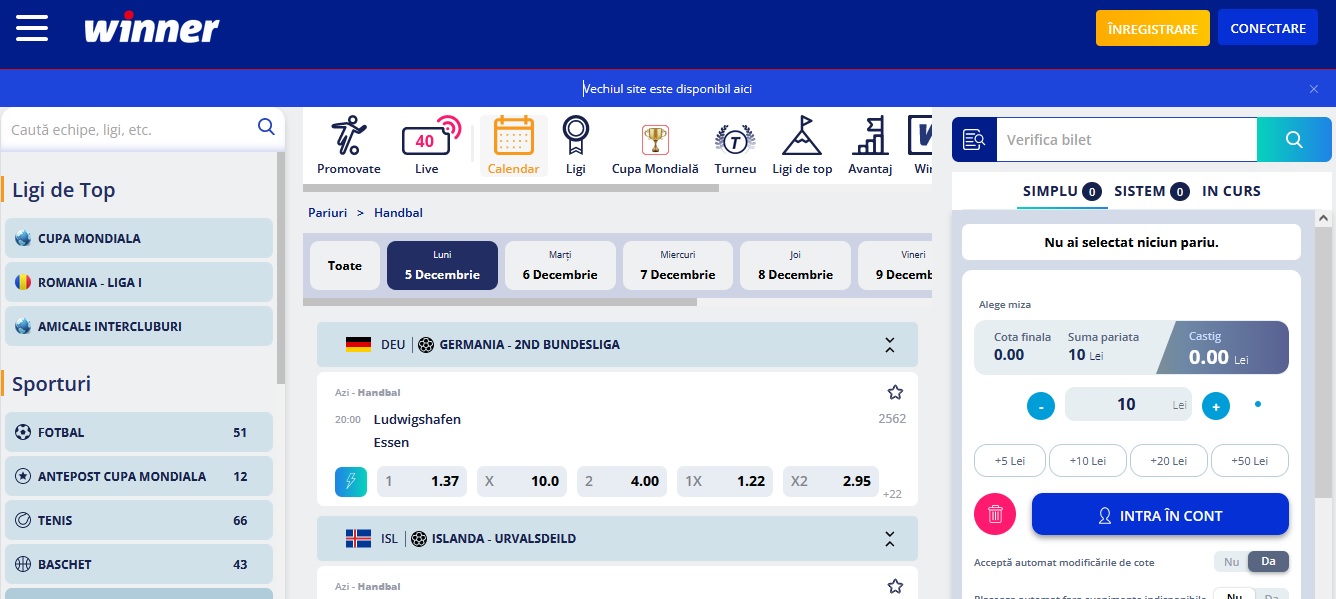Image resolution: width=1336 pixels, height=599 pixels.
Task: Select the Toate date filter
Action: click(345, 266)
